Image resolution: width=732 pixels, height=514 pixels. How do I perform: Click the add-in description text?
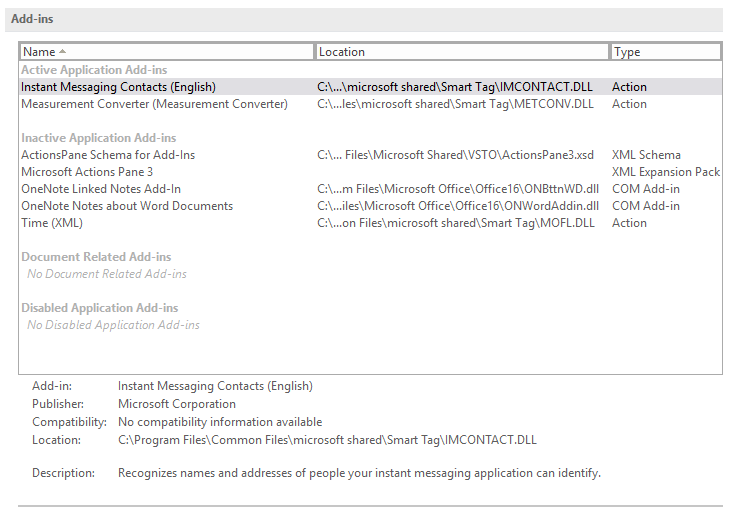359,473
